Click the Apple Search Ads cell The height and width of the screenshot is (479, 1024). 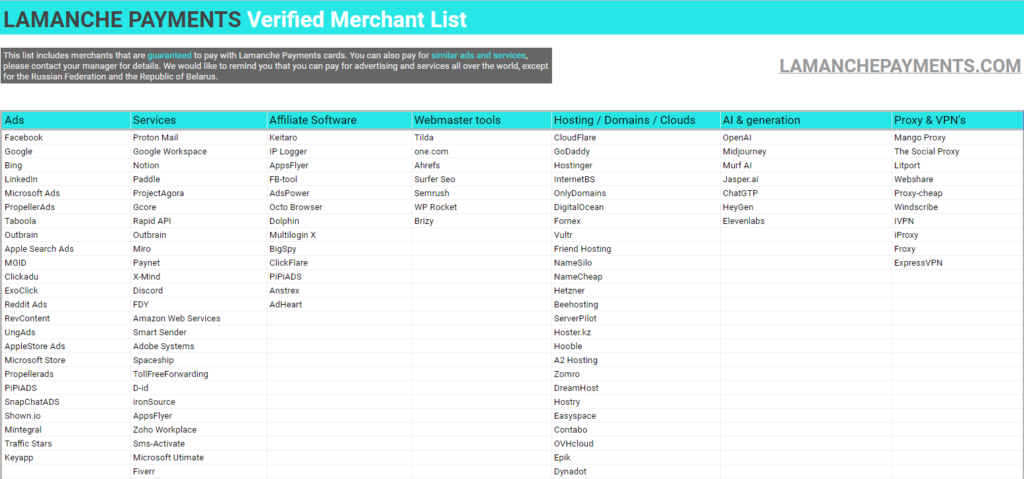(65, 249)
